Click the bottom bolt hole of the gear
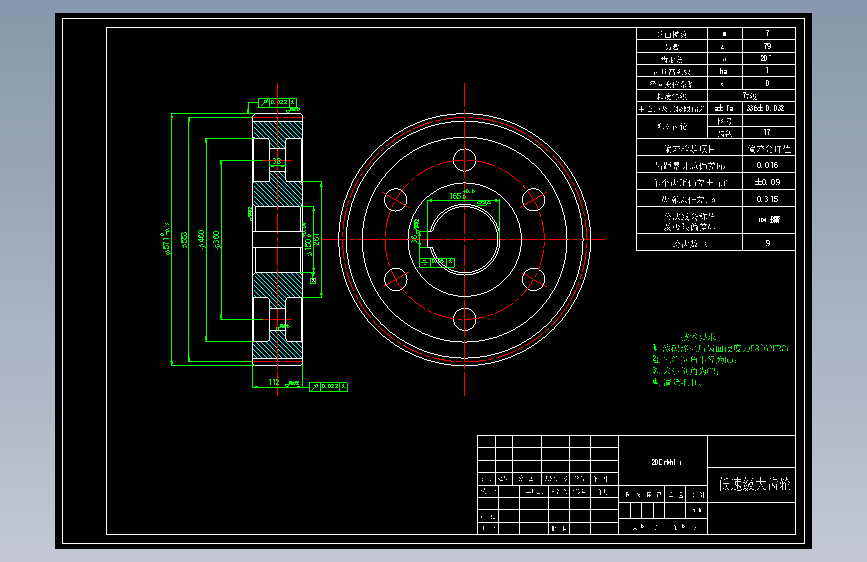Image resolution: width=867 pixels, height=562 pixels. pos(464,319)
